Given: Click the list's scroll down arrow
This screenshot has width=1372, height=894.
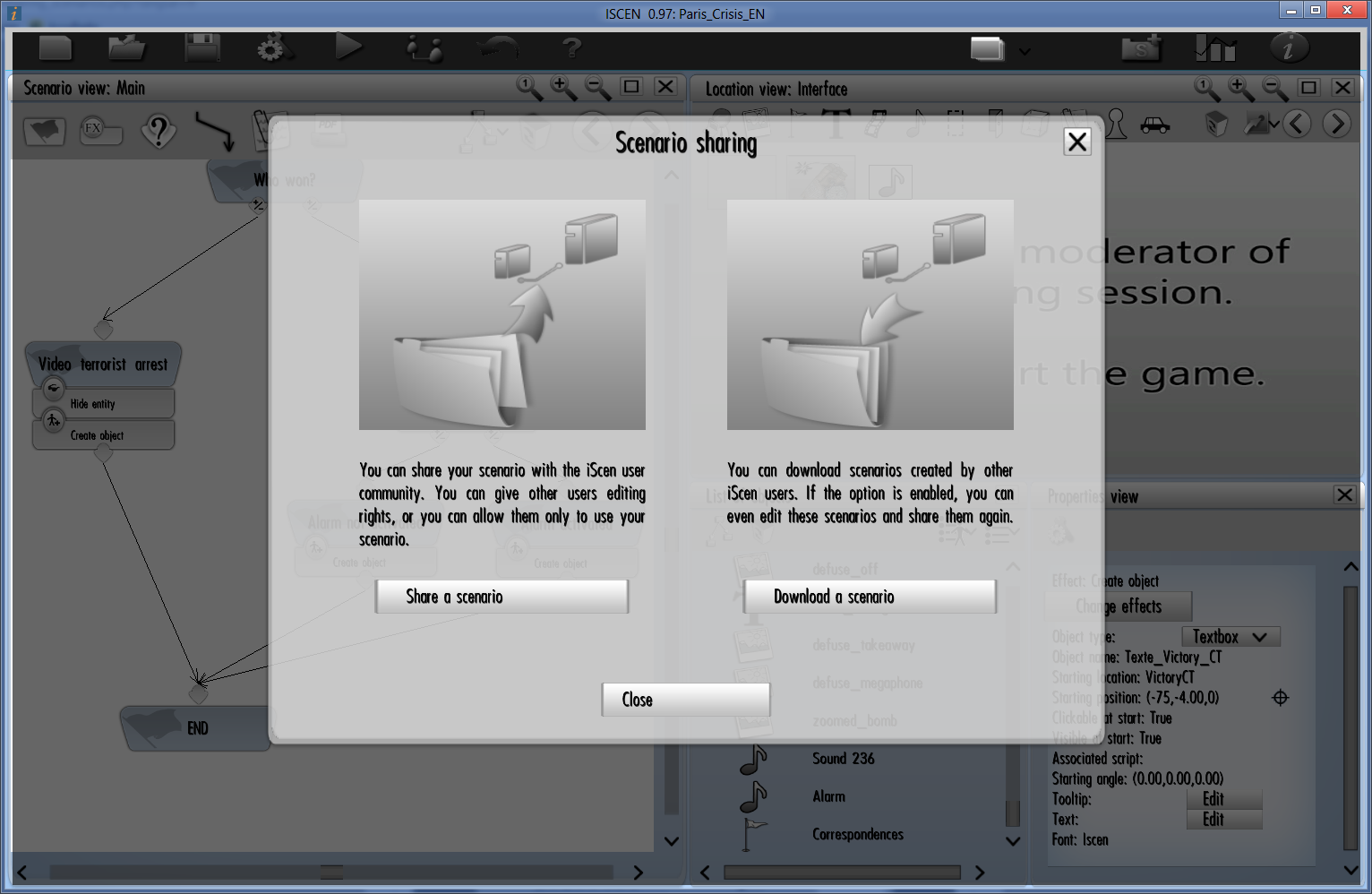Looking at the screenshot, I should [1013, 841].
